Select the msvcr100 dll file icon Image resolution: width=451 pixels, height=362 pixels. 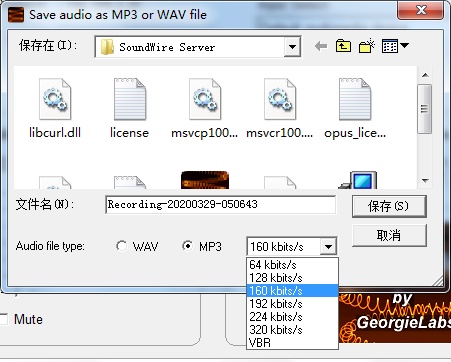(280, 99)
